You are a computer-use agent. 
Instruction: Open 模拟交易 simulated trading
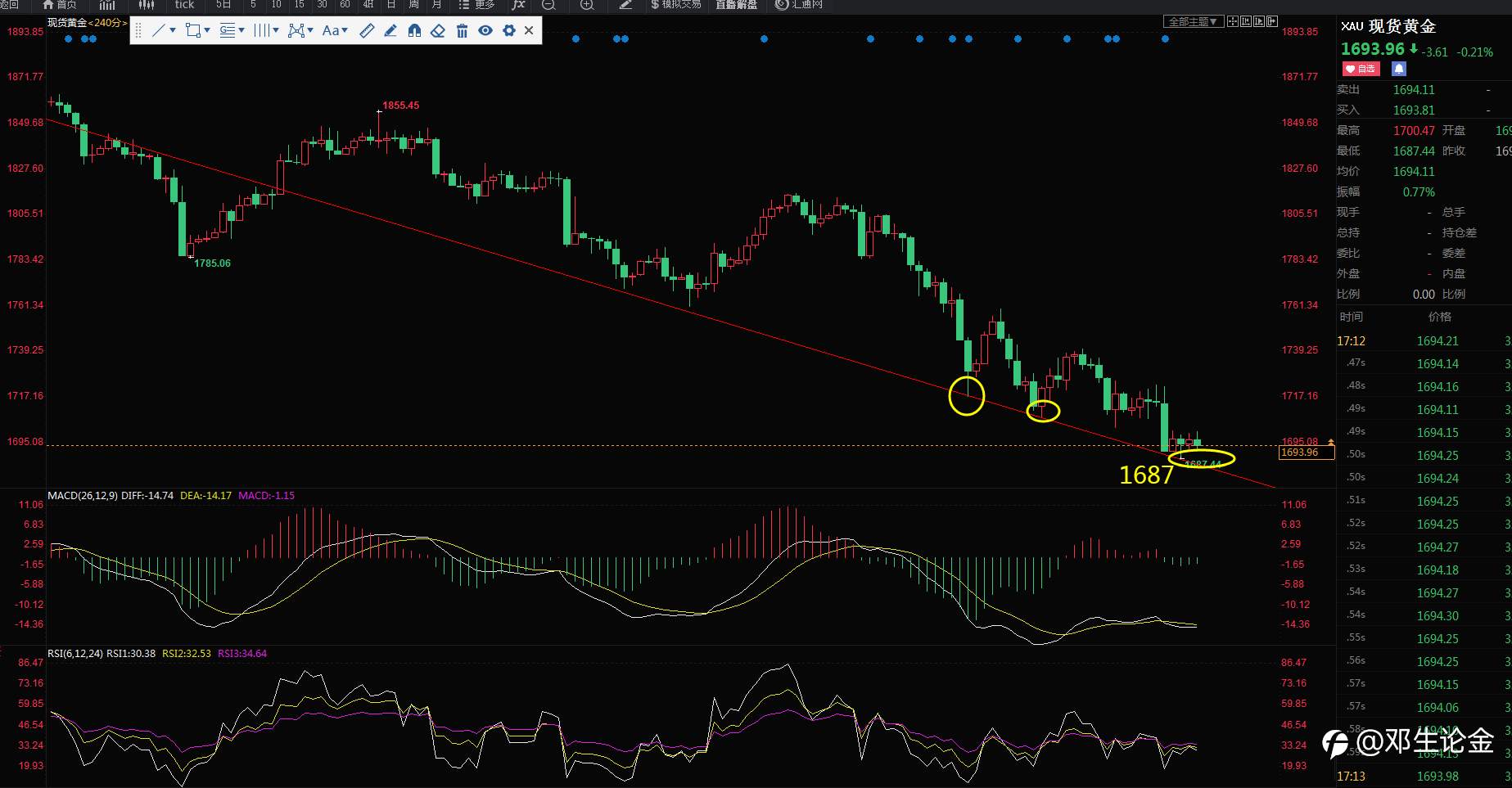pyautogui.click(x=676, y=4)
